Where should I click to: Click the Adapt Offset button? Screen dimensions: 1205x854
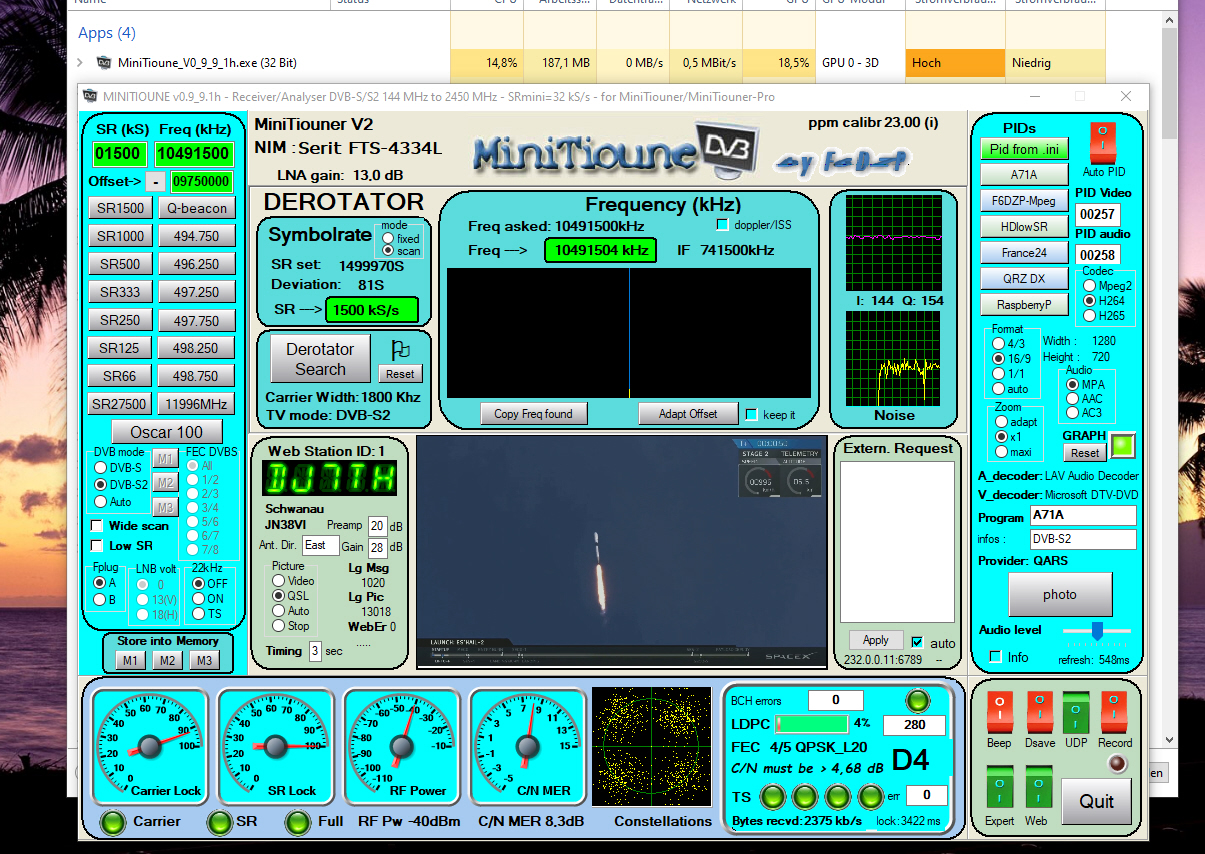point(688,414)
